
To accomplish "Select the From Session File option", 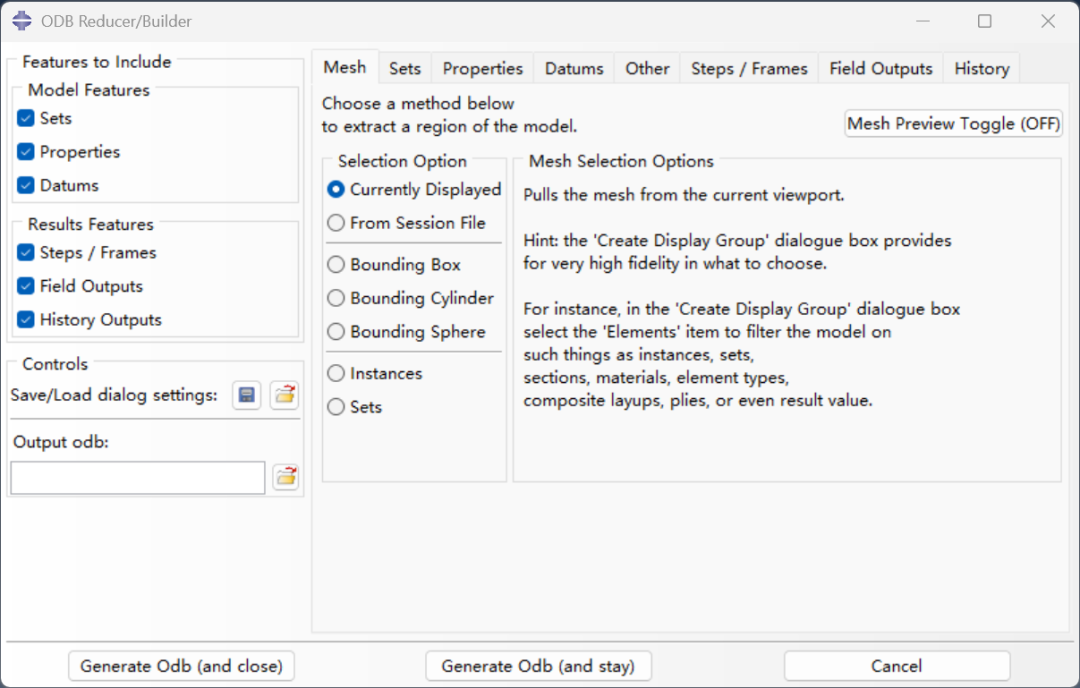I will (x=336, y=223).
